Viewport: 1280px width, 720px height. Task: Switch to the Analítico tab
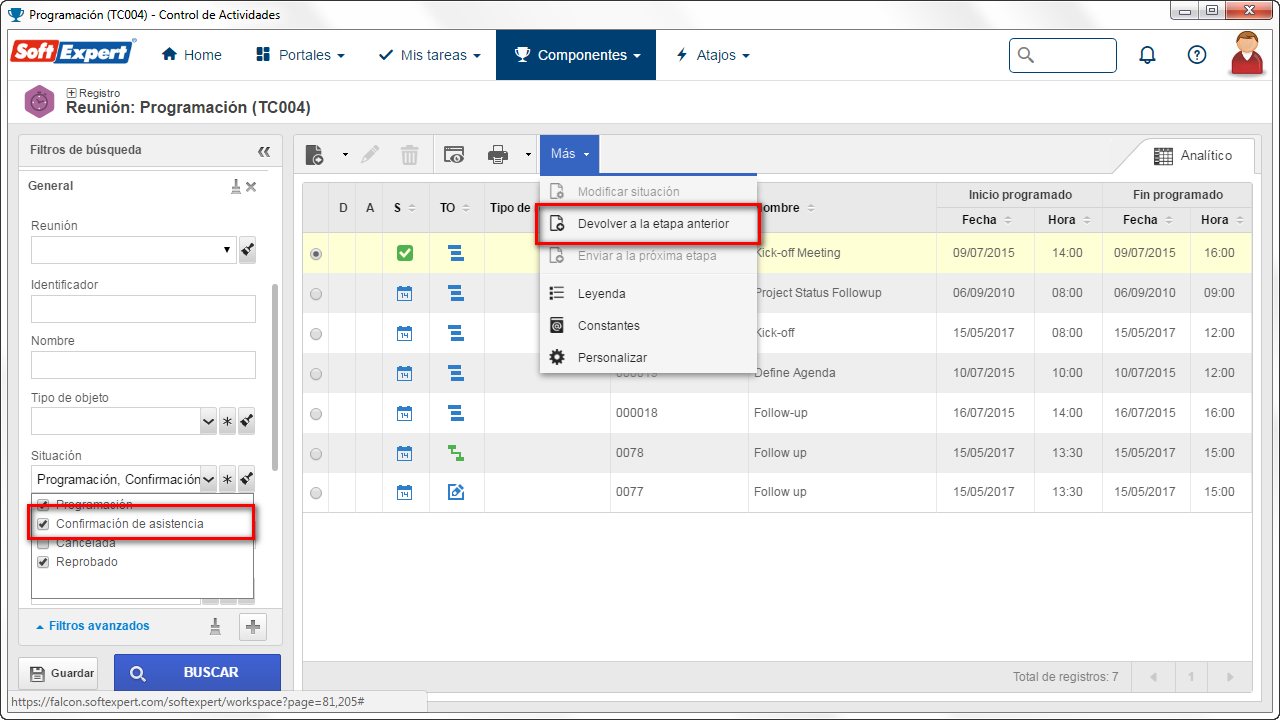1193,156
